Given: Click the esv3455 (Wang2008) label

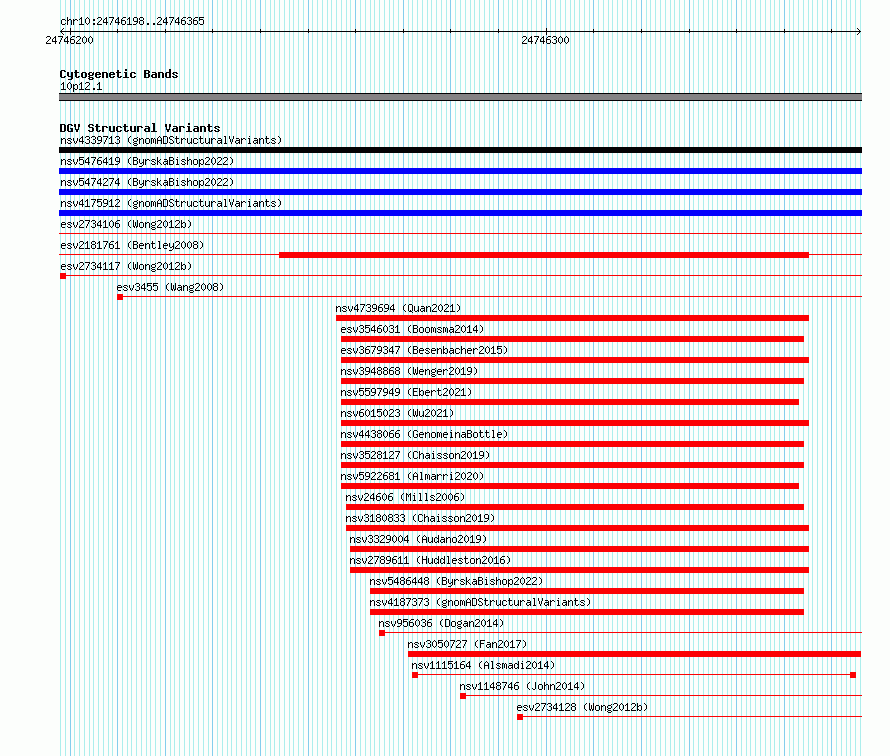Looking at the screenshot, I should coord(170,287).
